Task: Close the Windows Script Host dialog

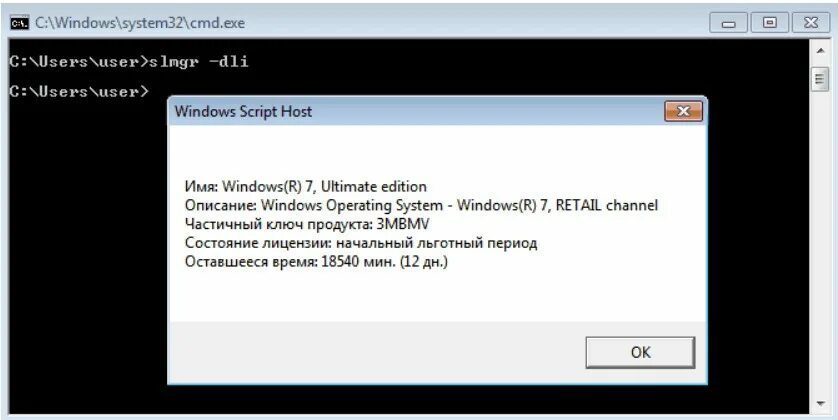Action: pyautogui.click(x=683, y=111)
